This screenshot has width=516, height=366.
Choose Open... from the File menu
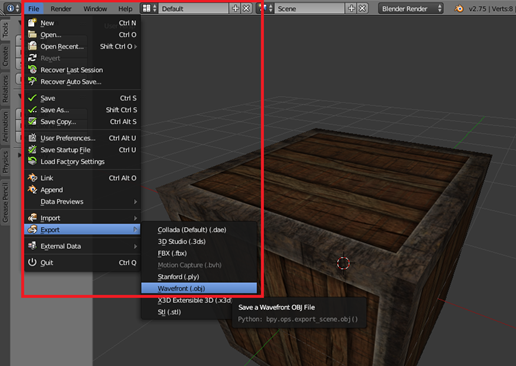pos(82,35)
